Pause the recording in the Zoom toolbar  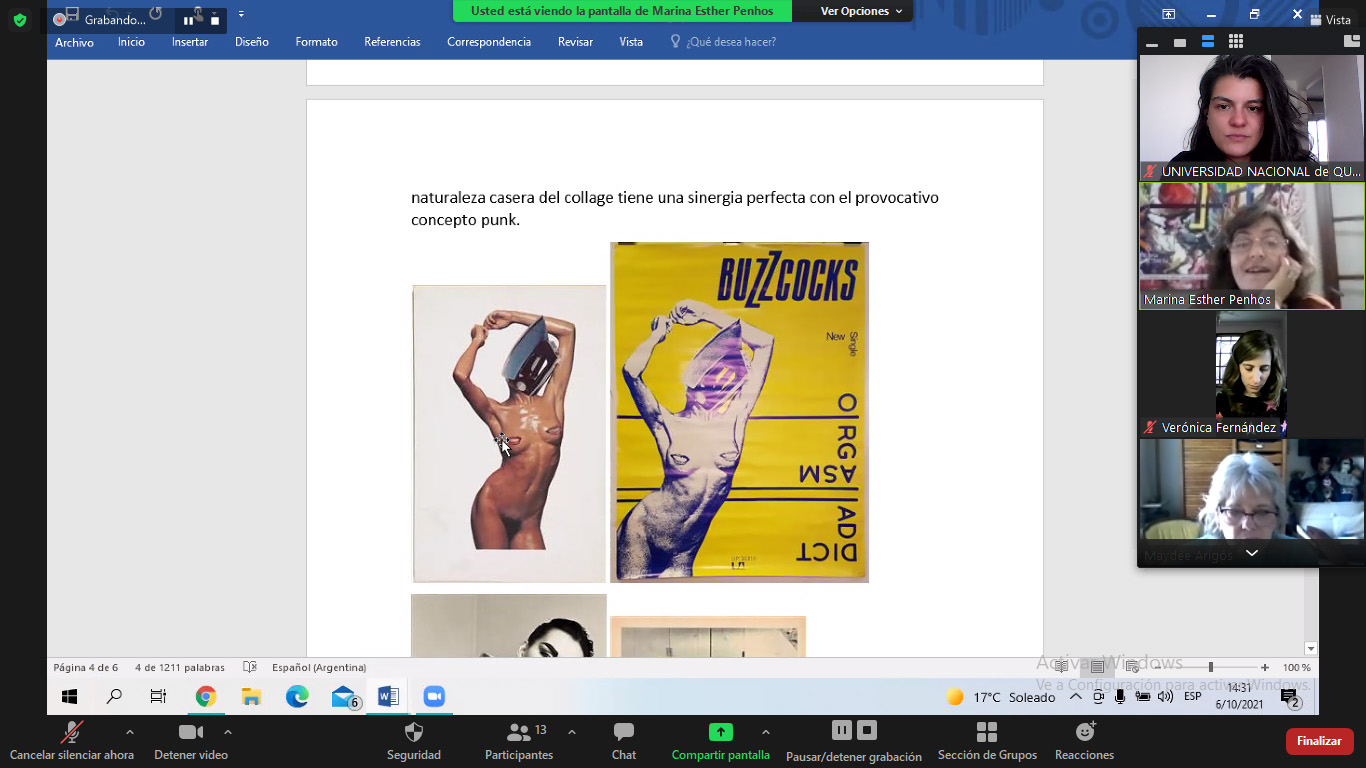click(842, 730)
